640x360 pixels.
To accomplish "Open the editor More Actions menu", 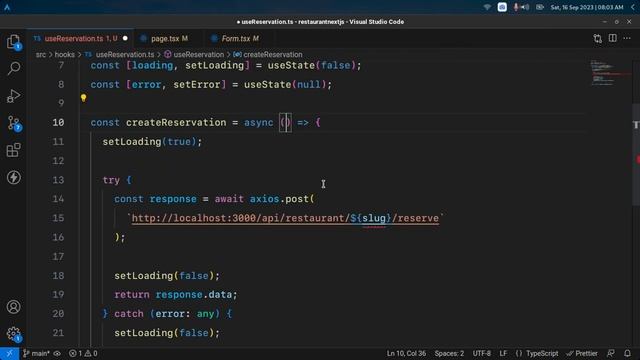I will [x=627, y=38].
